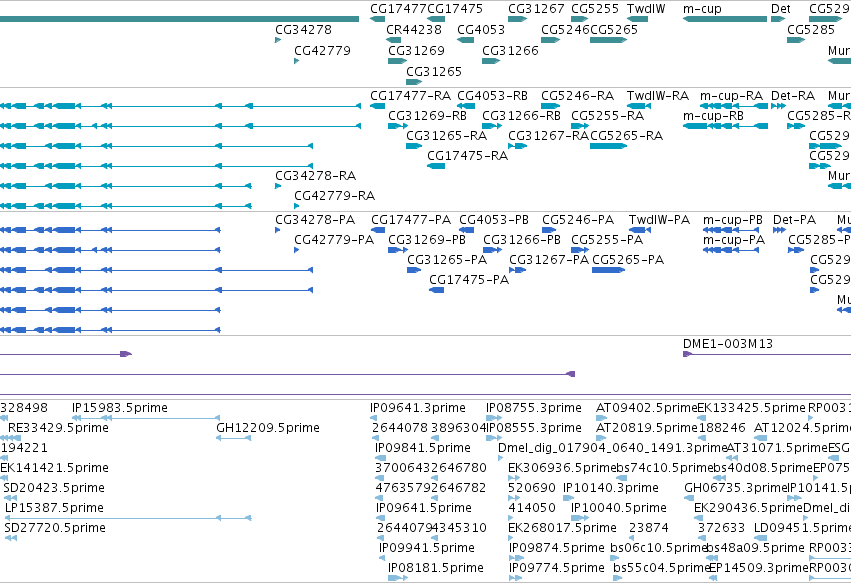Screen dimensions: 851x583
Task: Open the CG34278 gene label
Action: [303, 30]
